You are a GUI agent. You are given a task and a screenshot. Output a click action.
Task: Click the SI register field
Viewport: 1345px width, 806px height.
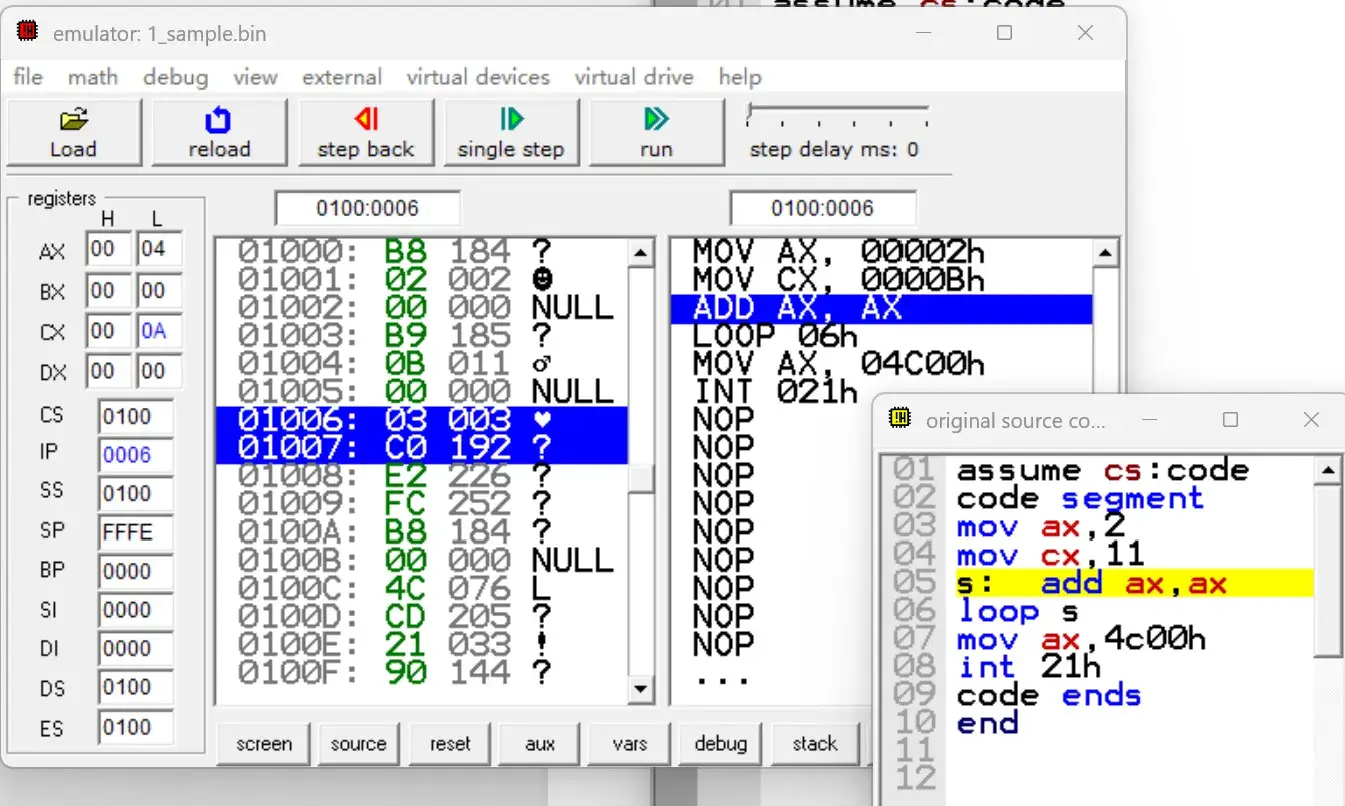click(135, 610)
